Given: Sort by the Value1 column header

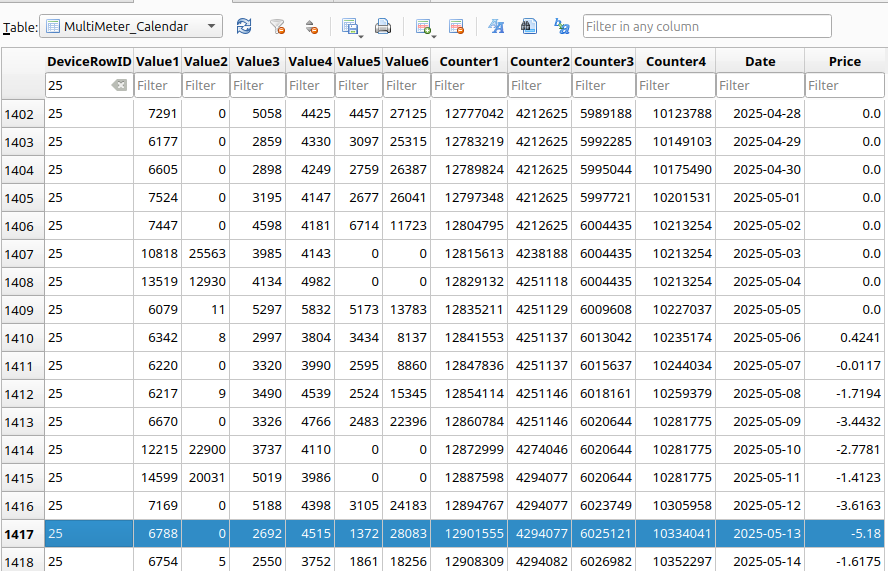Looking at the screenshot, I should pos(157,61).
